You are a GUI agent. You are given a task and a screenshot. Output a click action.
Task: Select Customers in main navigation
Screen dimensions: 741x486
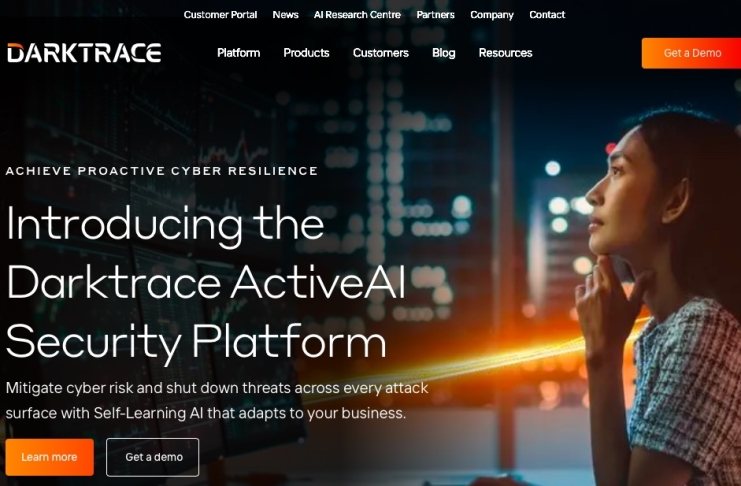[x=380, y=53]
